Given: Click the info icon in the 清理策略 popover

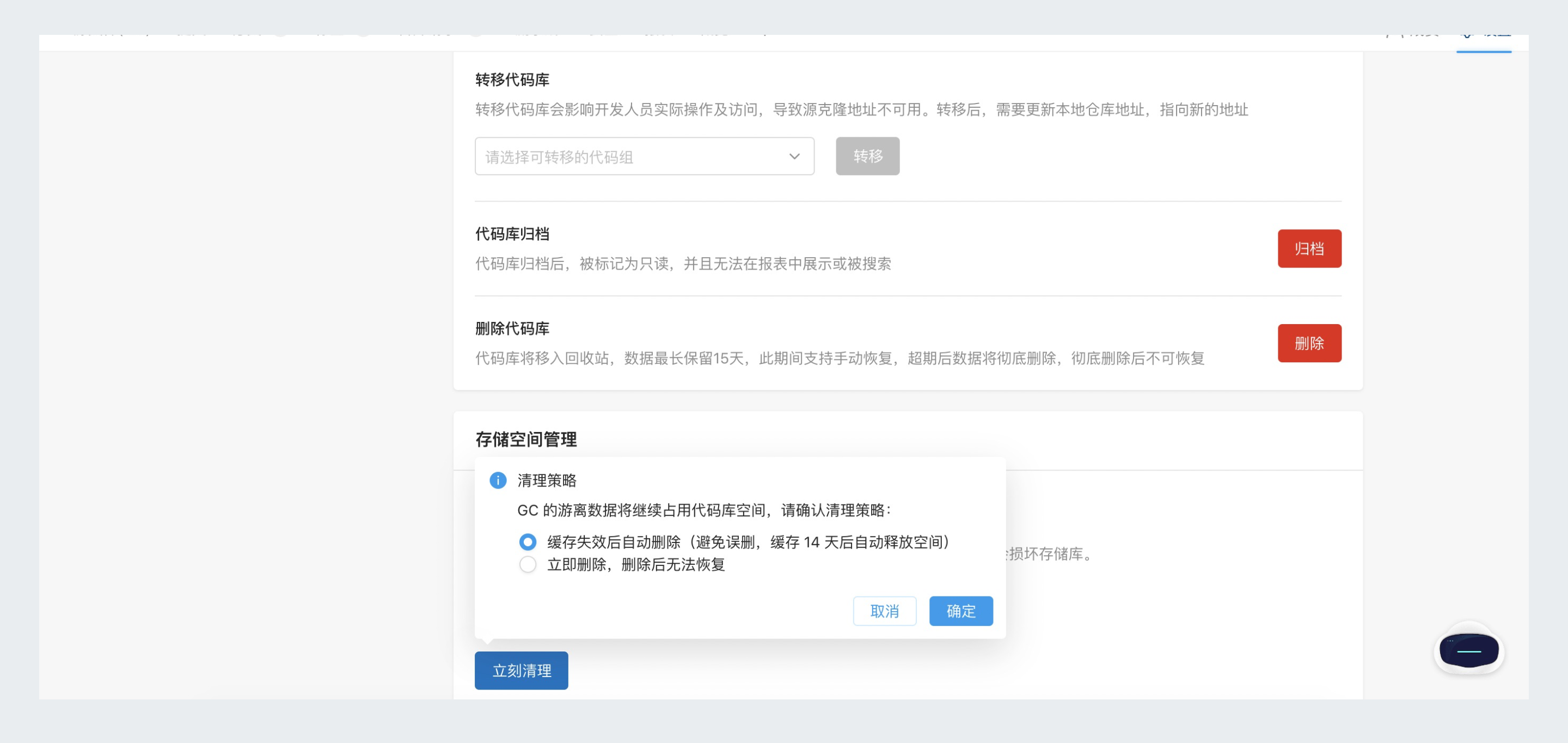Looking at the screenshot, I should 499,480.
